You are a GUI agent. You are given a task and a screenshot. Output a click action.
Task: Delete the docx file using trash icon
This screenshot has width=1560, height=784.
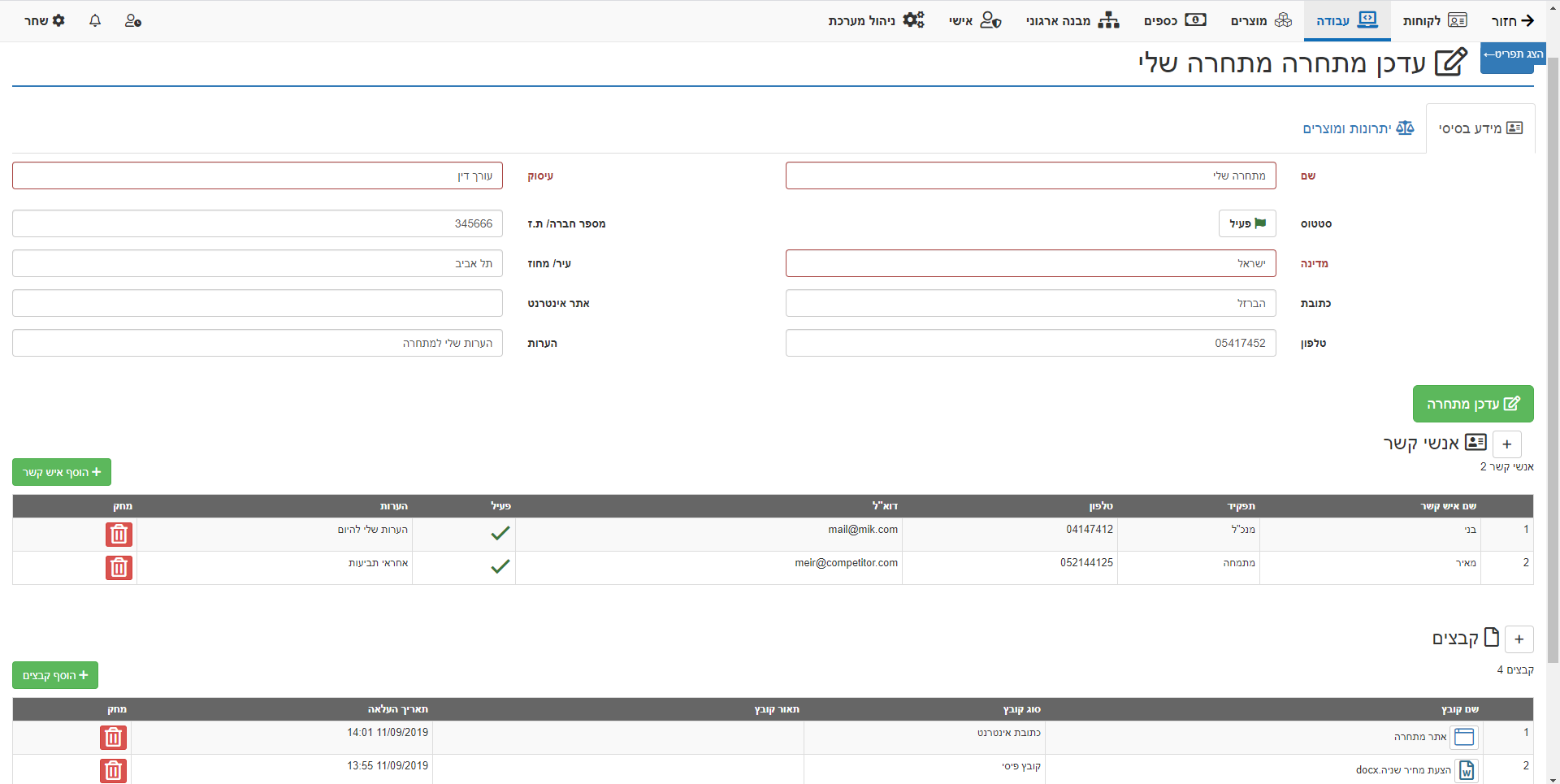(x=113, y=769)
